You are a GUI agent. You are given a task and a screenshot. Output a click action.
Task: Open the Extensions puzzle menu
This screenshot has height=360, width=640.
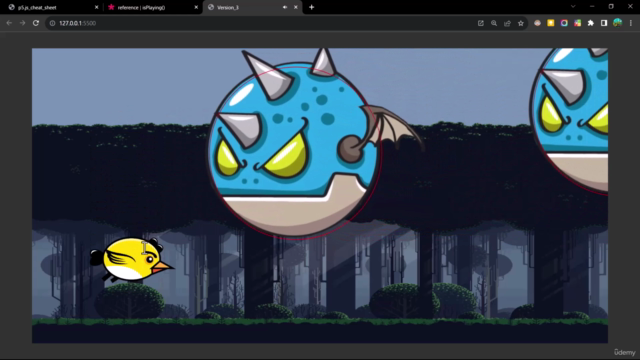pos(591,23)
